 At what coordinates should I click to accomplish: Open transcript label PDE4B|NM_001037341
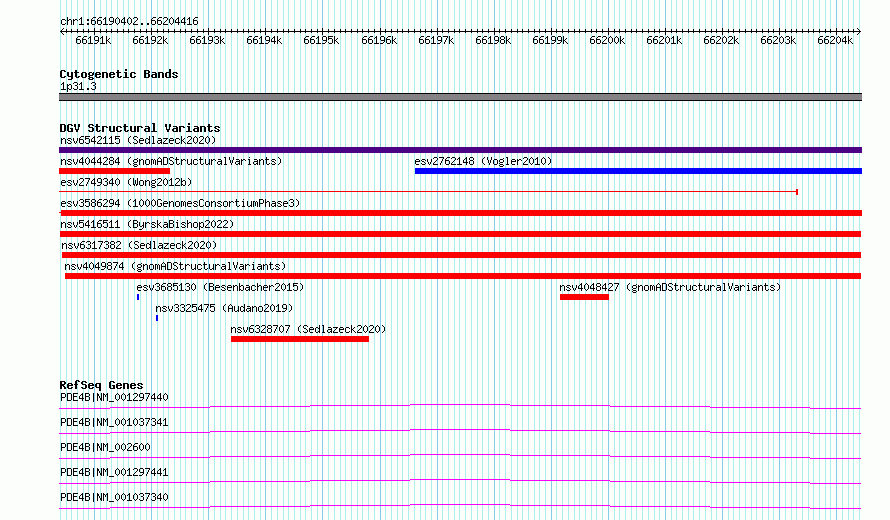point(114,422)
